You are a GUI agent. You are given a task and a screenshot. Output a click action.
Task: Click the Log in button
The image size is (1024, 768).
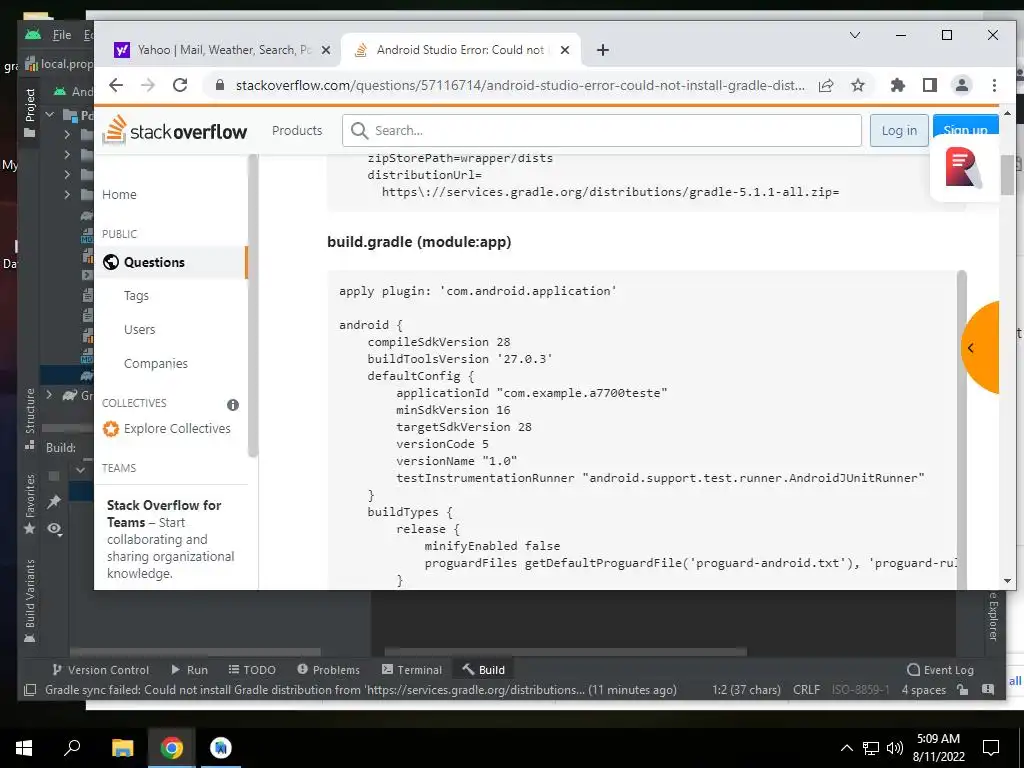click(x=899, y=131)
